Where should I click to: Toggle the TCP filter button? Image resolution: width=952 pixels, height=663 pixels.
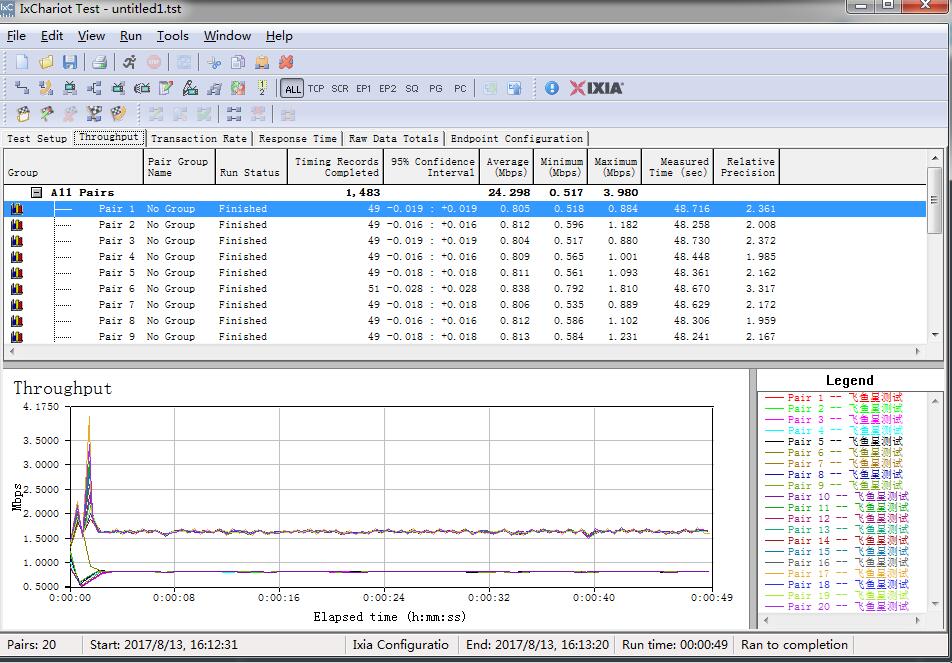pos(316,89)
